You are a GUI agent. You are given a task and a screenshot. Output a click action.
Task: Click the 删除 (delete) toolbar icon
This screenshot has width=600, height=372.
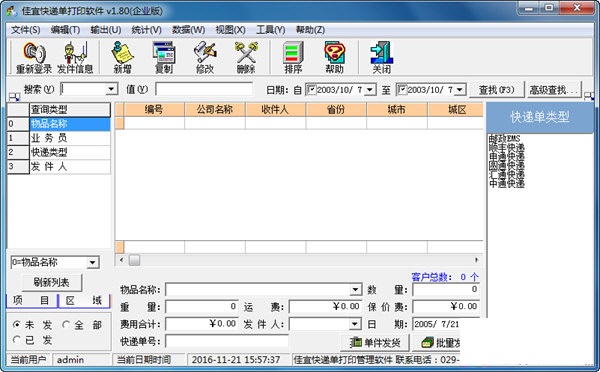pos(246,57)
